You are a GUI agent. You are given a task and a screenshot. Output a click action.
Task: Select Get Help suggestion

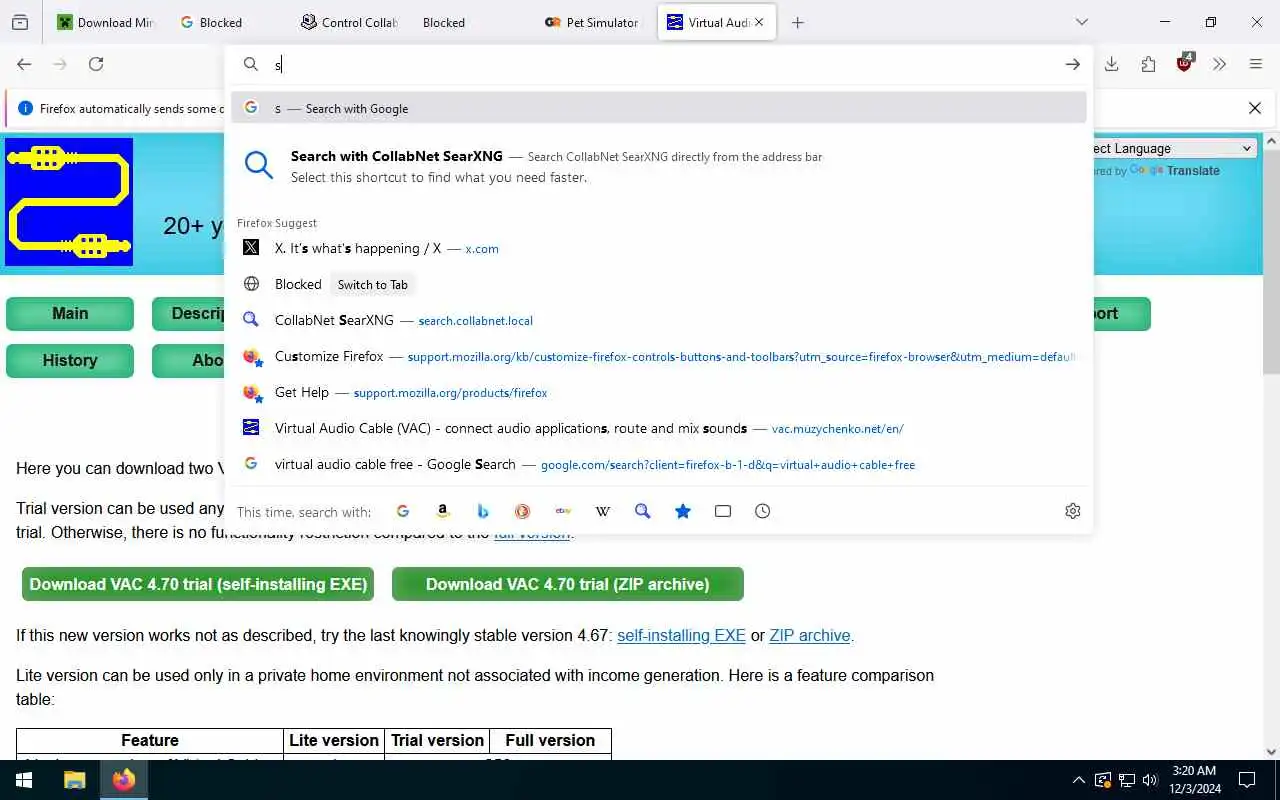click(x=659, y=392)
